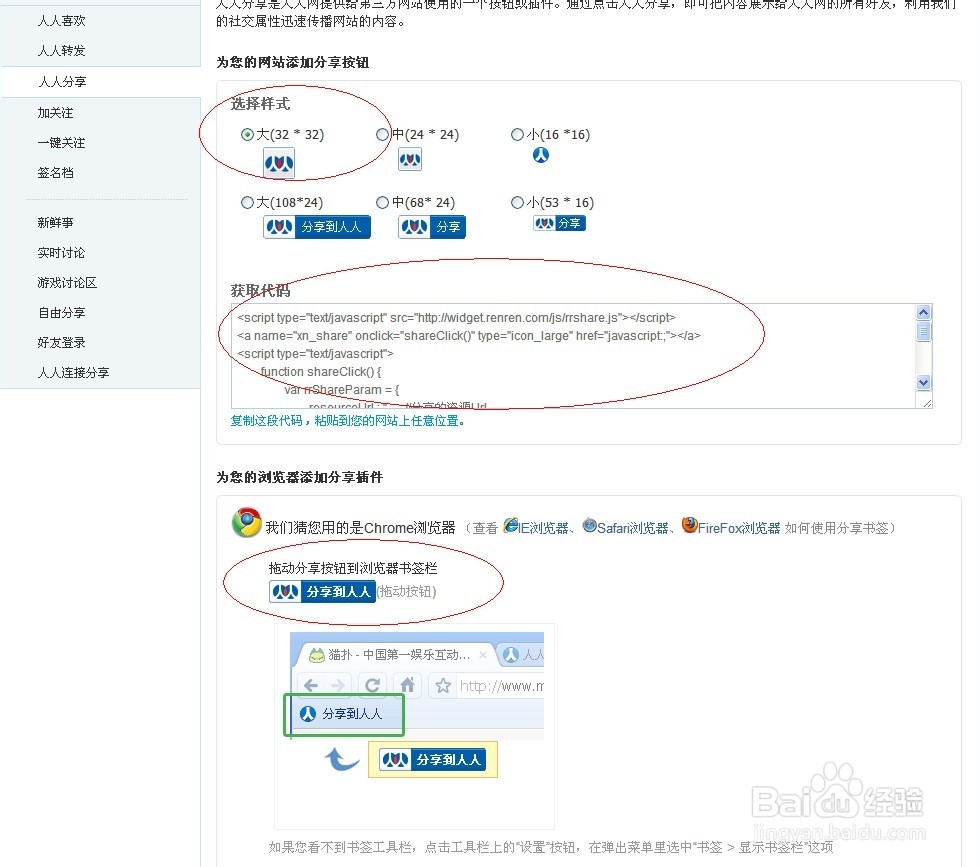Select the 中(68* 24) style radio button
The image size is (980, 867).
tap(382, 203)
